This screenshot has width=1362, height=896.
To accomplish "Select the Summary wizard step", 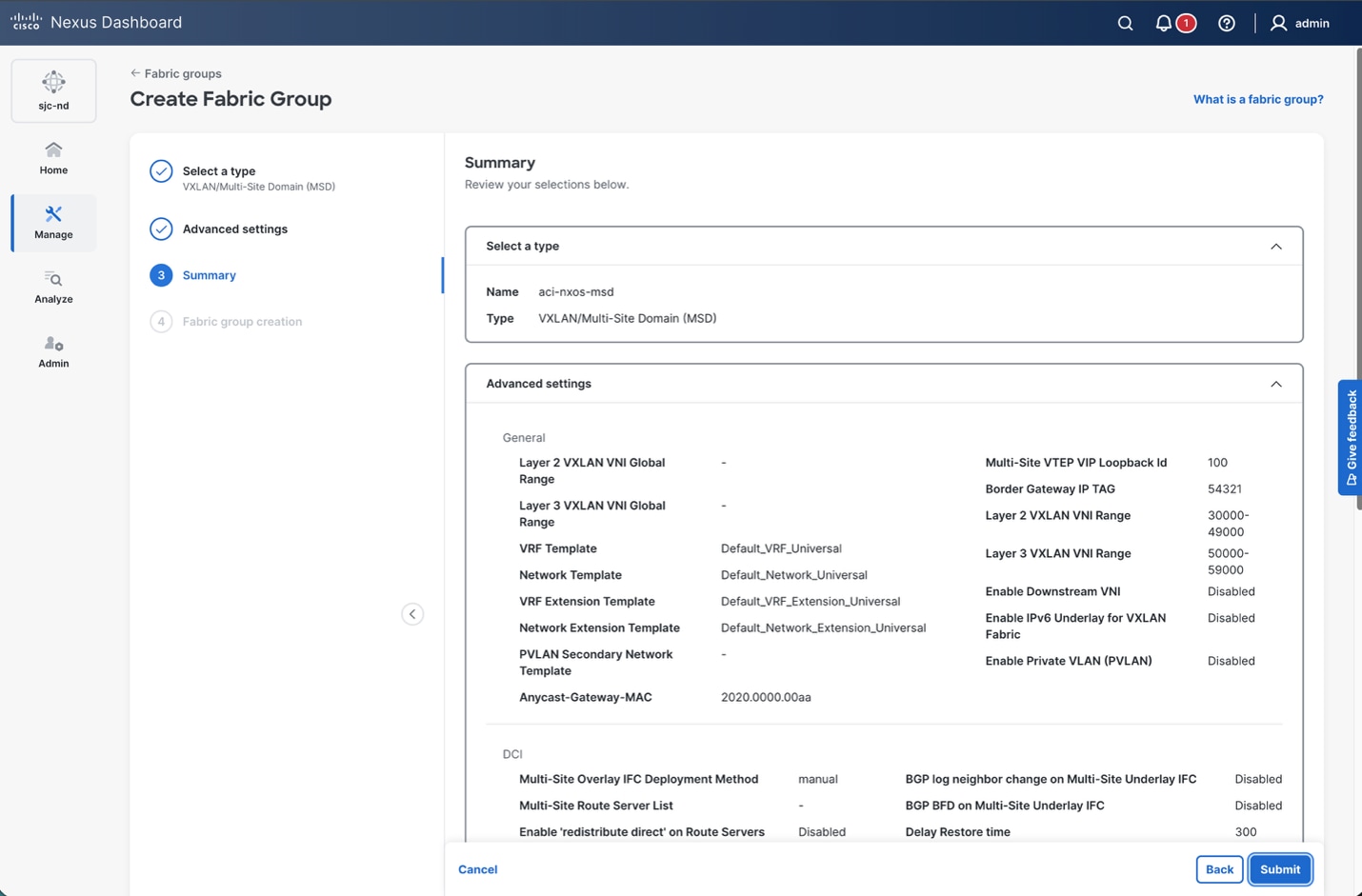I will point(209,275).
